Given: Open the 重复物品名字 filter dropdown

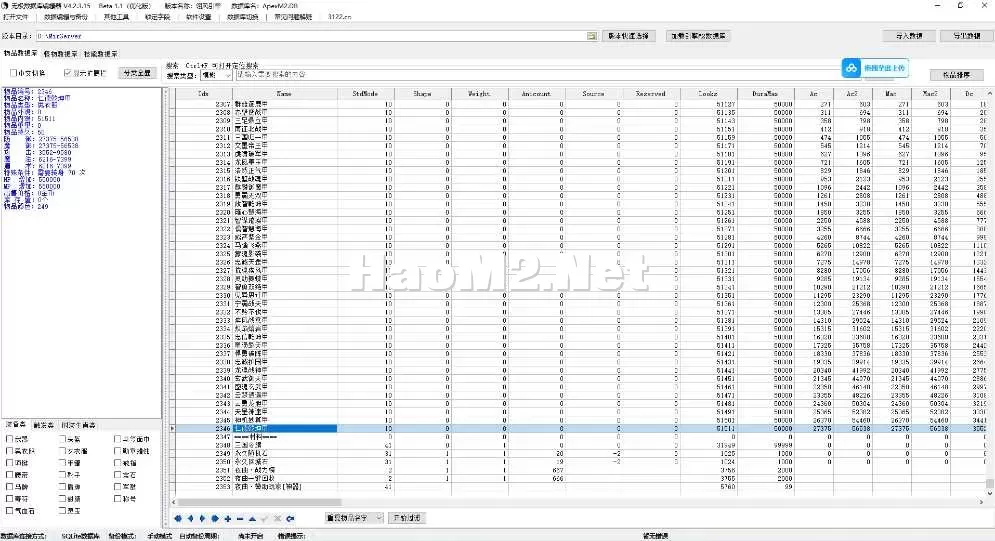Looking at the screenshot, I should (x=354, y=518).
